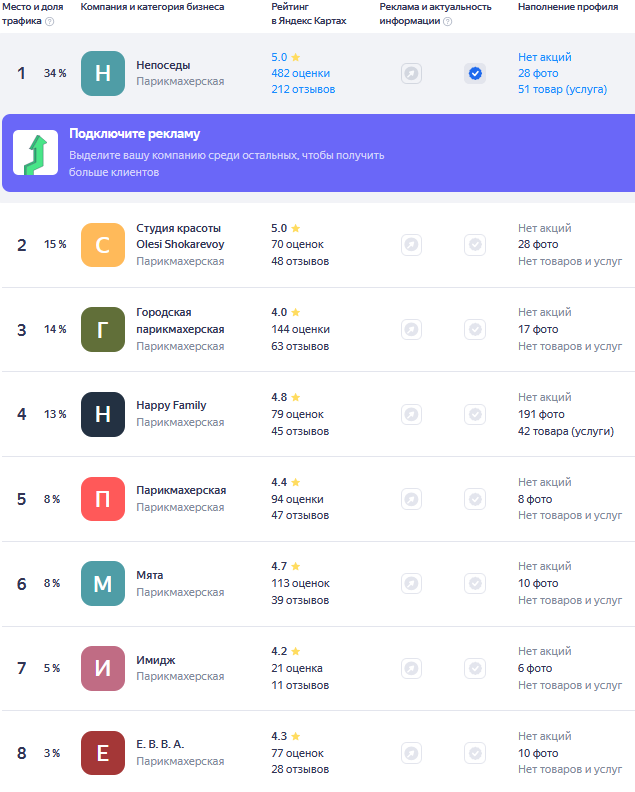Click advertising status icon in Городская парикмахерская row
635x792 pixels.
(412, 330)
